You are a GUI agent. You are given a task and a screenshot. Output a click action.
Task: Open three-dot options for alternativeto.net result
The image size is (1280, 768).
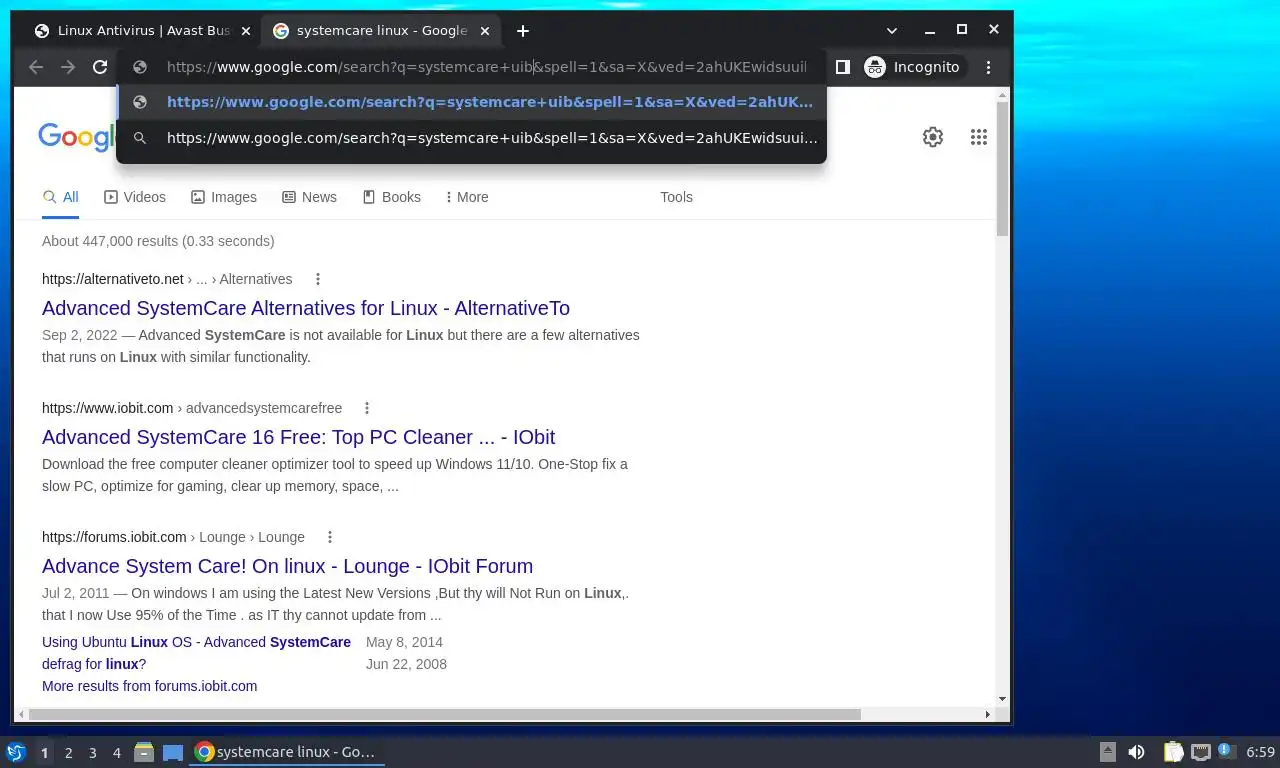tap(318, 279)
